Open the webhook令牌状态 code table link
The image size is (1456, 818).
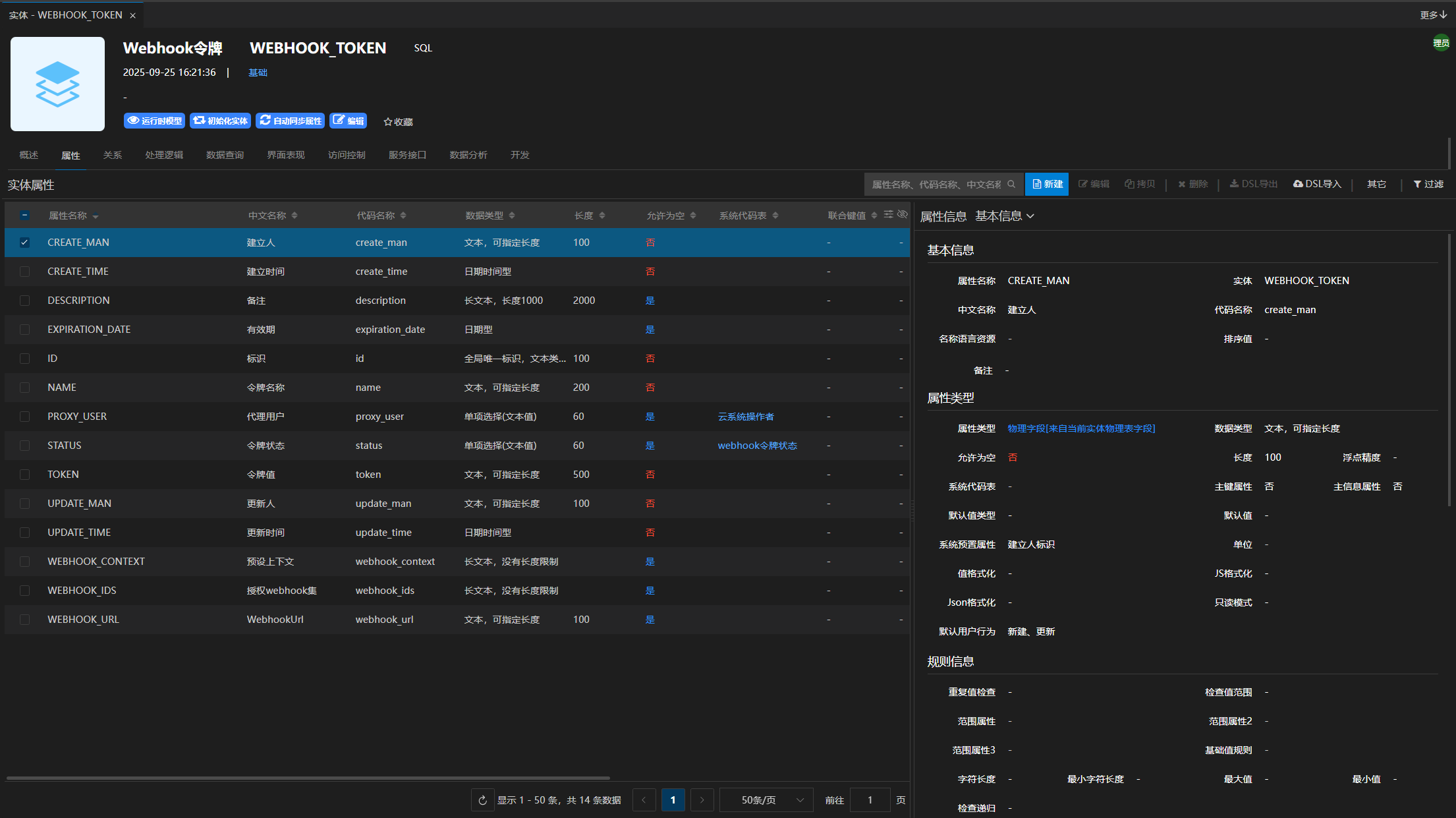click(757, 446)
